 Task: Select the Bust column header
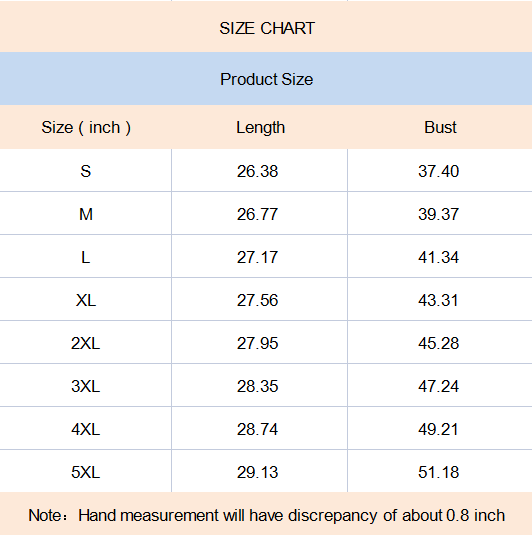440,128
